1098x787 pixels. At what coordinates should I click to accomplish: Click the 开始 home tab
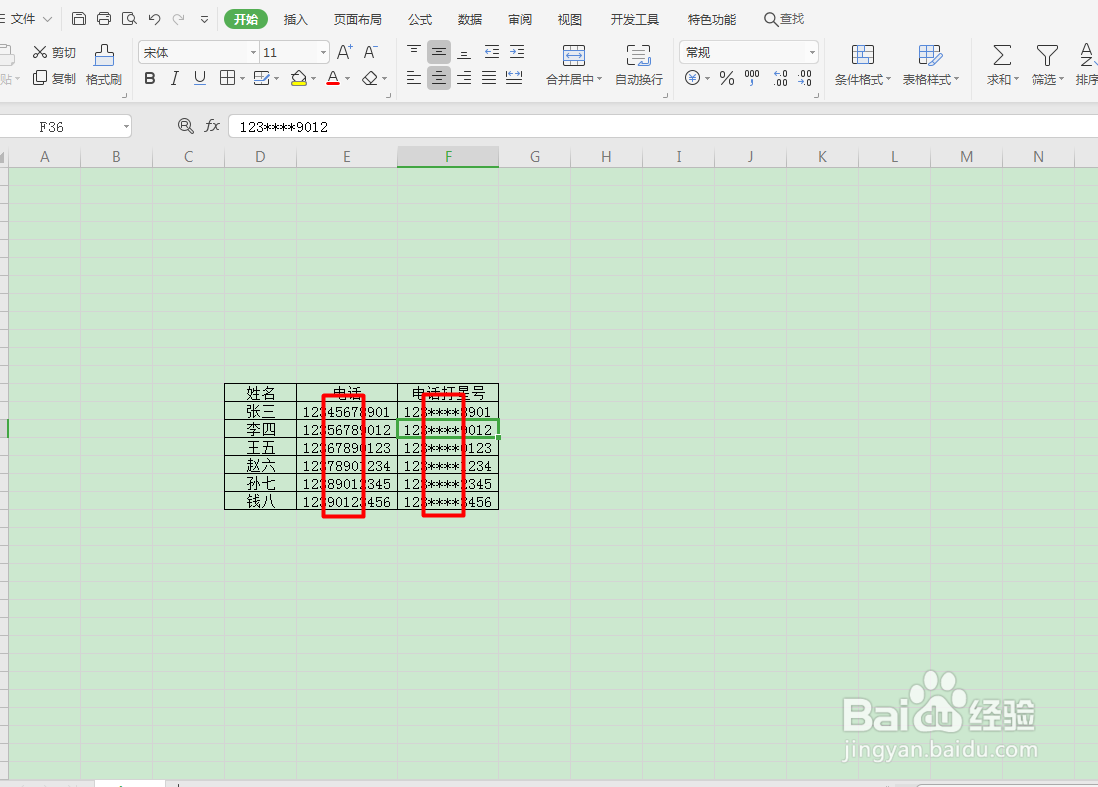pyautogui.click(x=246, y=19)
